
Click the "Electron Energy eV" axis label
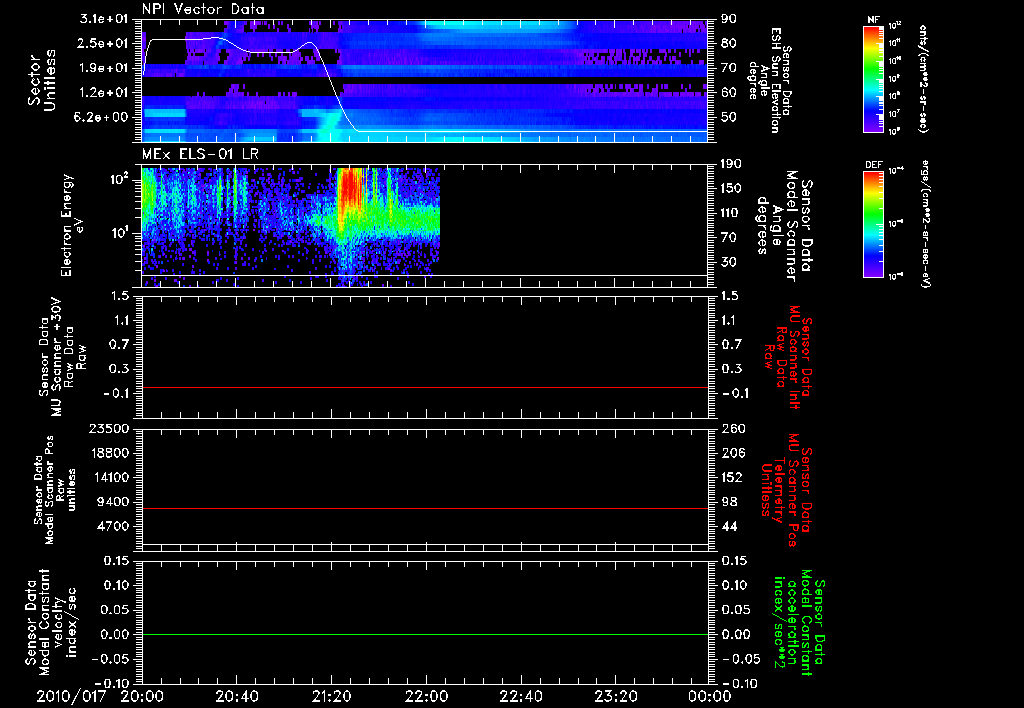tap(73, 225)
